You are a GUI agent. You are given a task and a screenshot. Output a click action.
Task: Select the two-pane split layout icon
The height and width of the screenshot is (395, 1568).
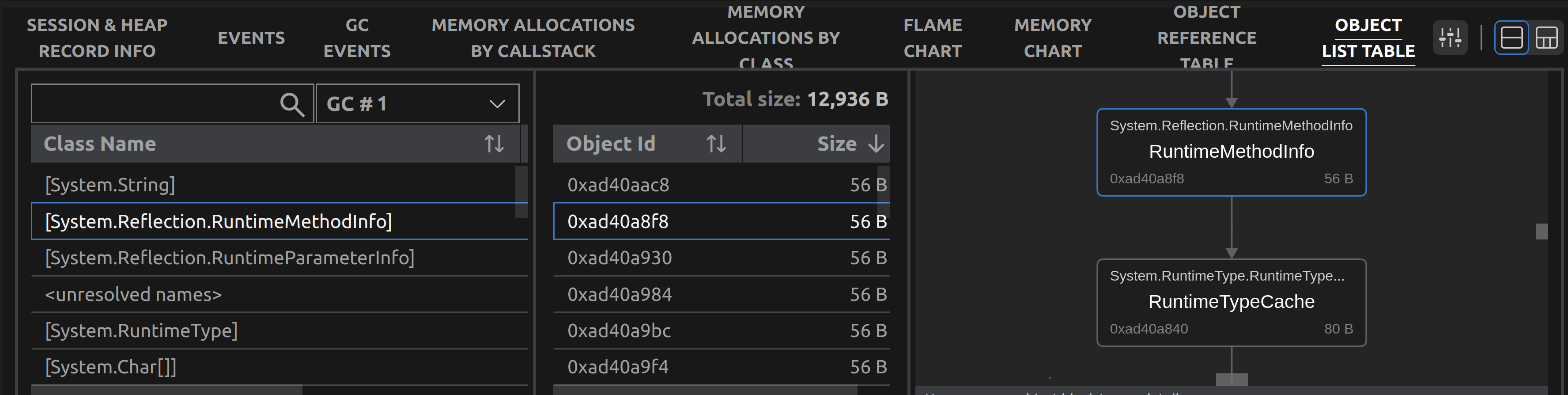(1511, 38)
